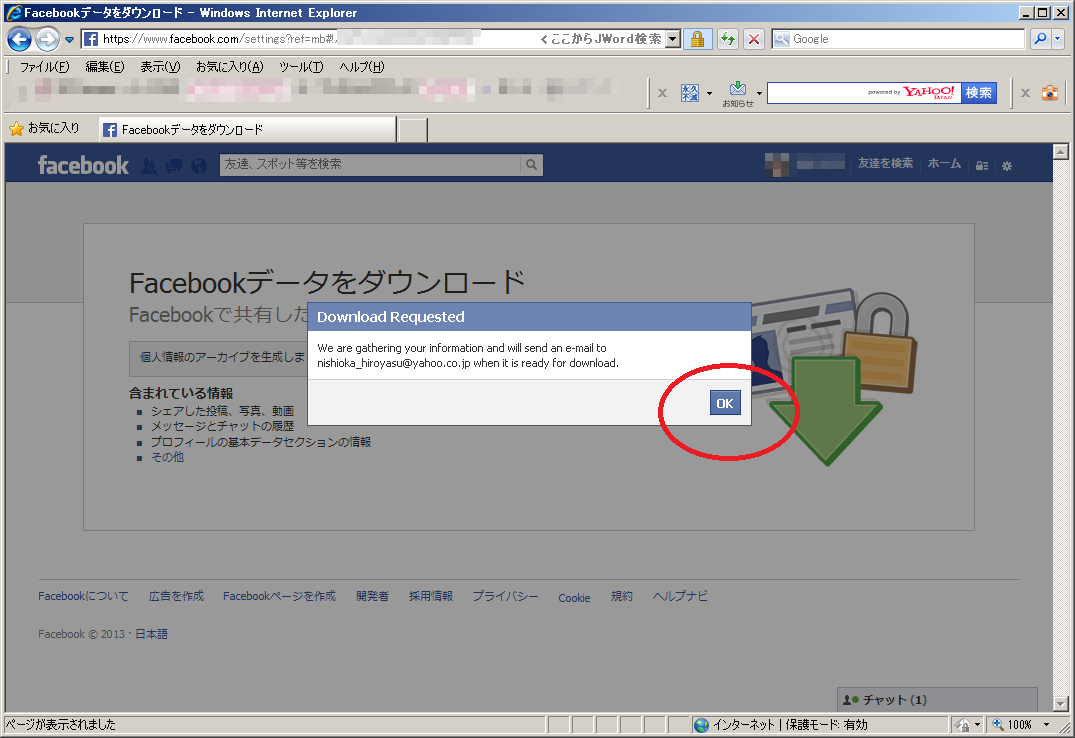Click the お知らせ mail icon
The image size is (1075, 738).
click(x=738, y=93)
